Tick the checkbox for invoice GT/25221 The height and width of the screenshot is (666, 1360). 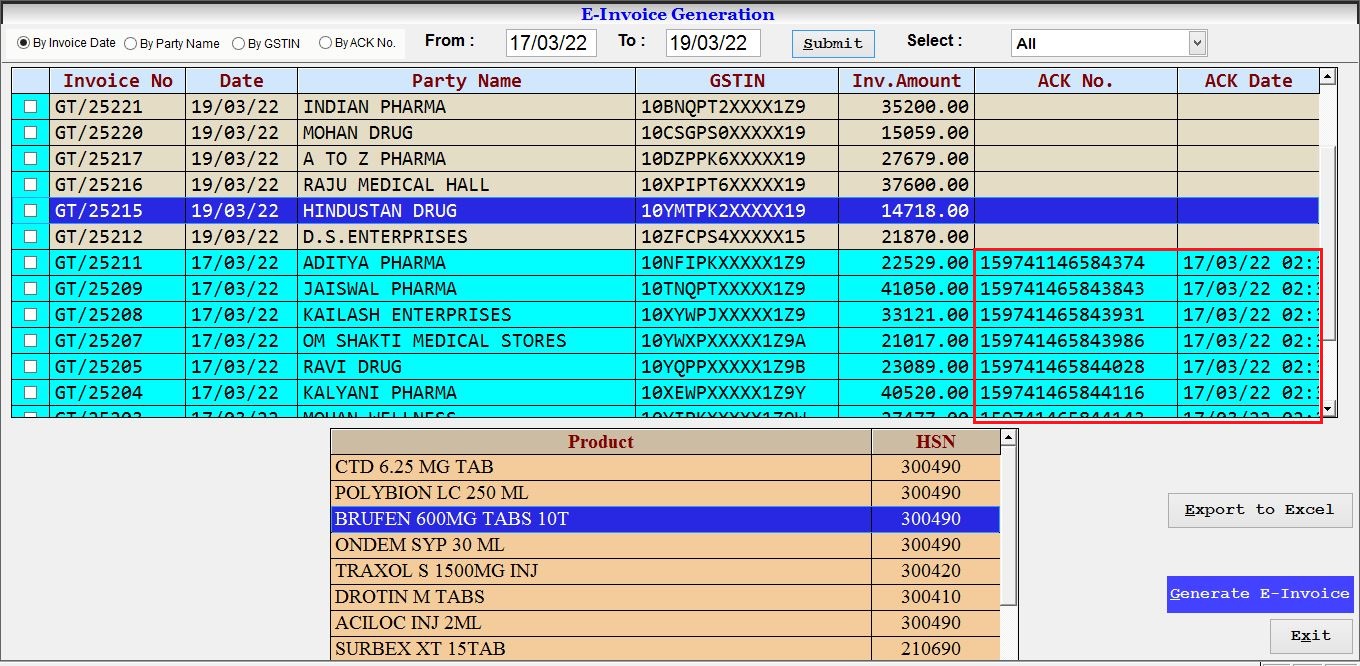[31, 106]
